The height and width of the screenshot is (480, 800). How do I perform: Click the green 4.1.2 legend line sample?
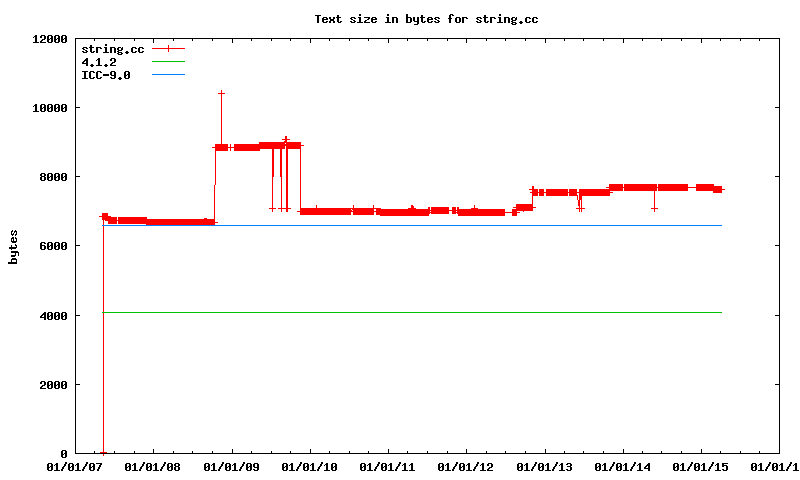(169, 62)
